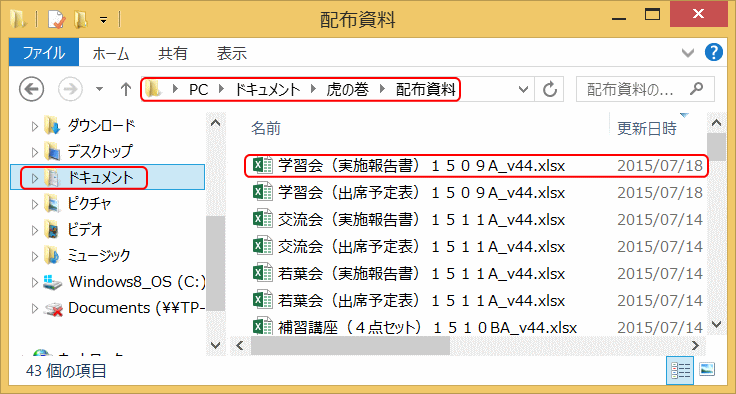Click the Properties icon in quick access toolbar
Image resolution: width=736 pixels, height=394 pixels.
[56, 20]
